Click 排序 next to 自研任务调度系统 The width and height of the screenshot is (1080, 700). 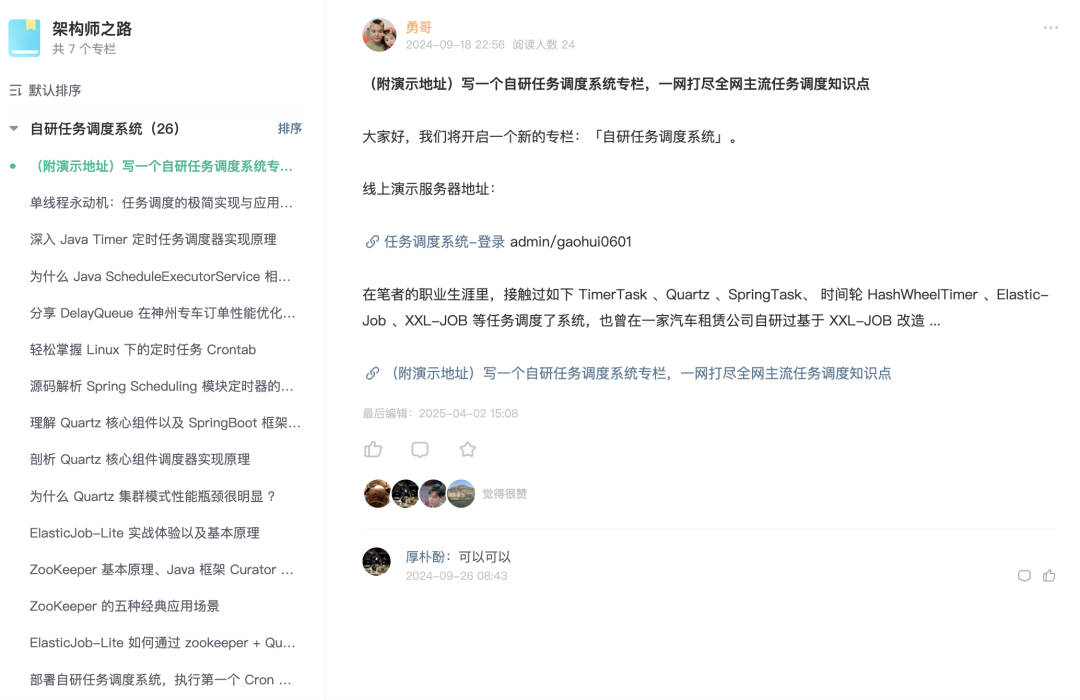(290, 128)
